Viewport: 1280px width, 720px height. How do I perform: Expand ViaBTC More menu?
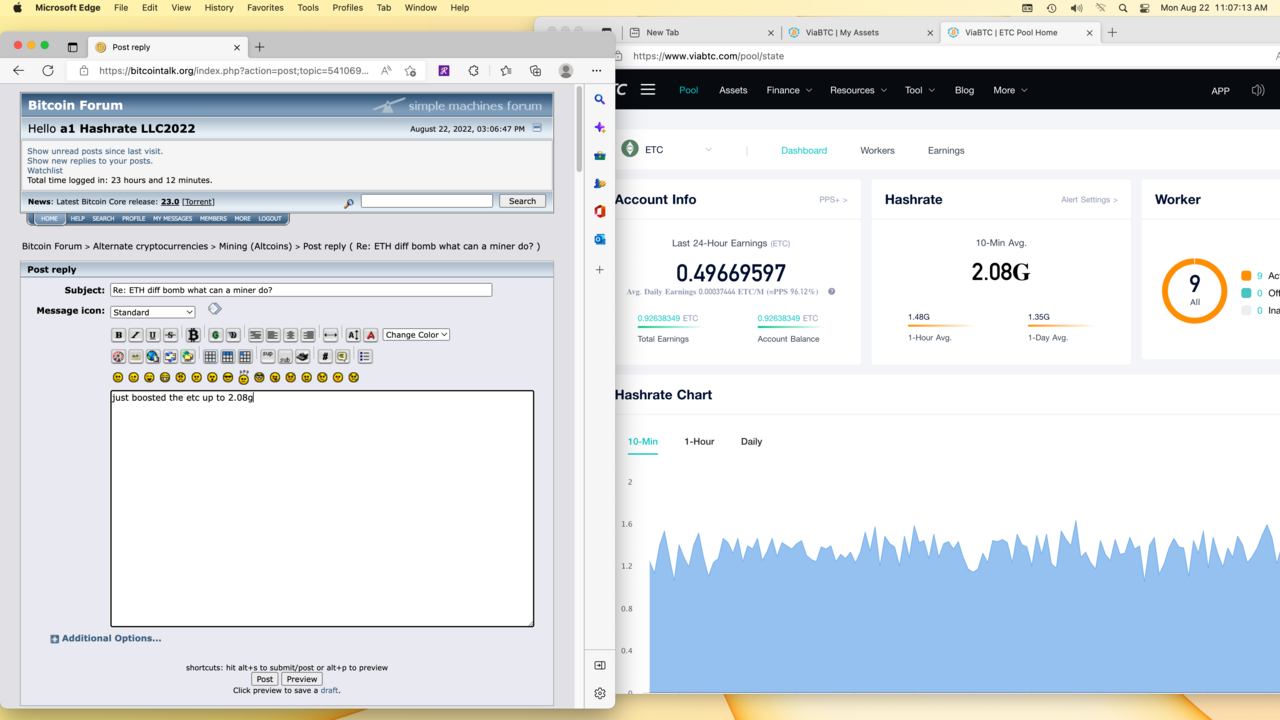click(1010, 90)
